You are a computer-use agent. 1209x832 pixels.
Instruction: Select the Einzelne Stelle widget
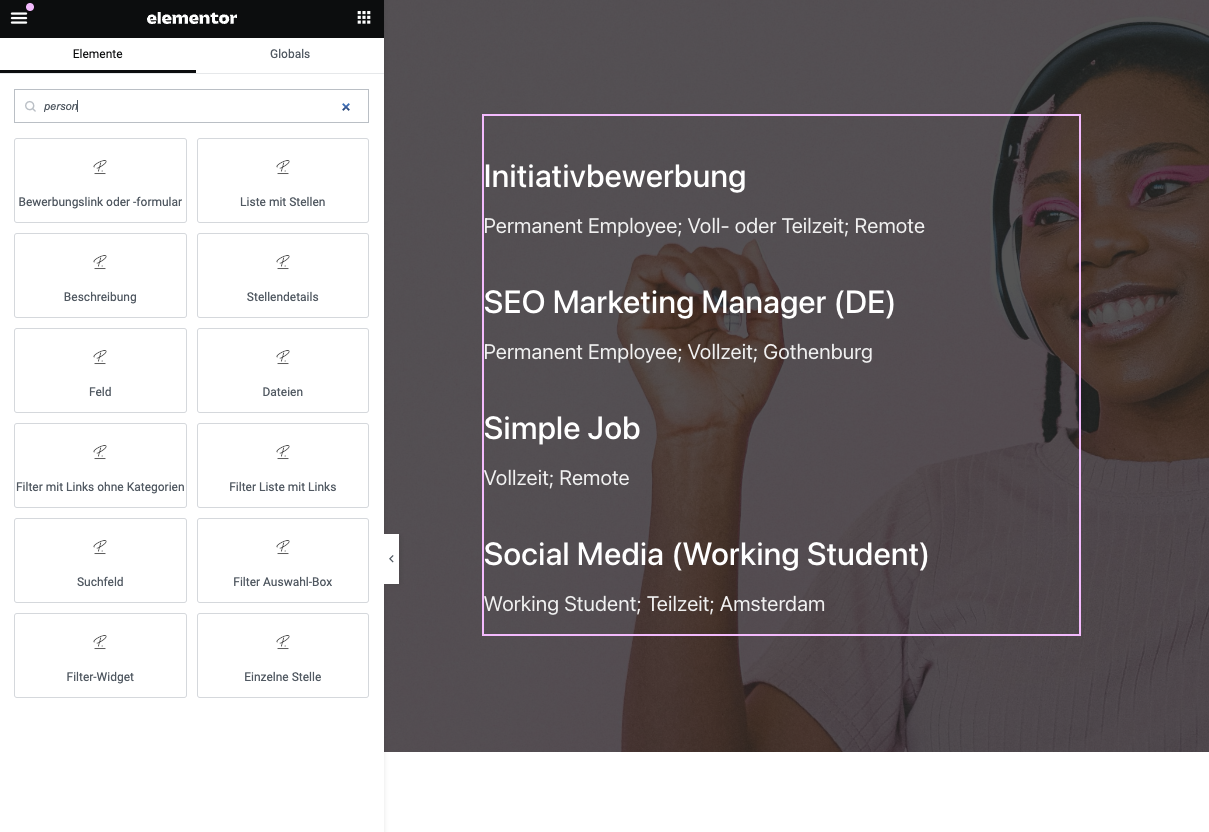(x=283, y=655)
